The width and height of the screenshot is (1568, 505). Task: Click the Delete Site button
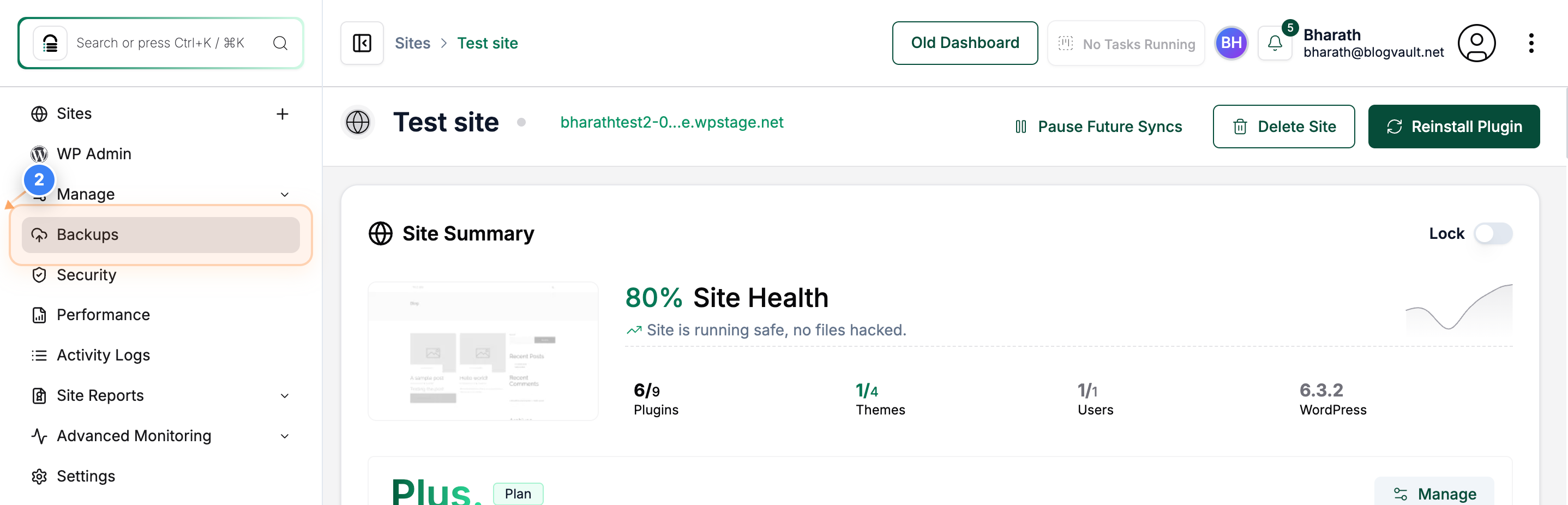pos(1284,127)
